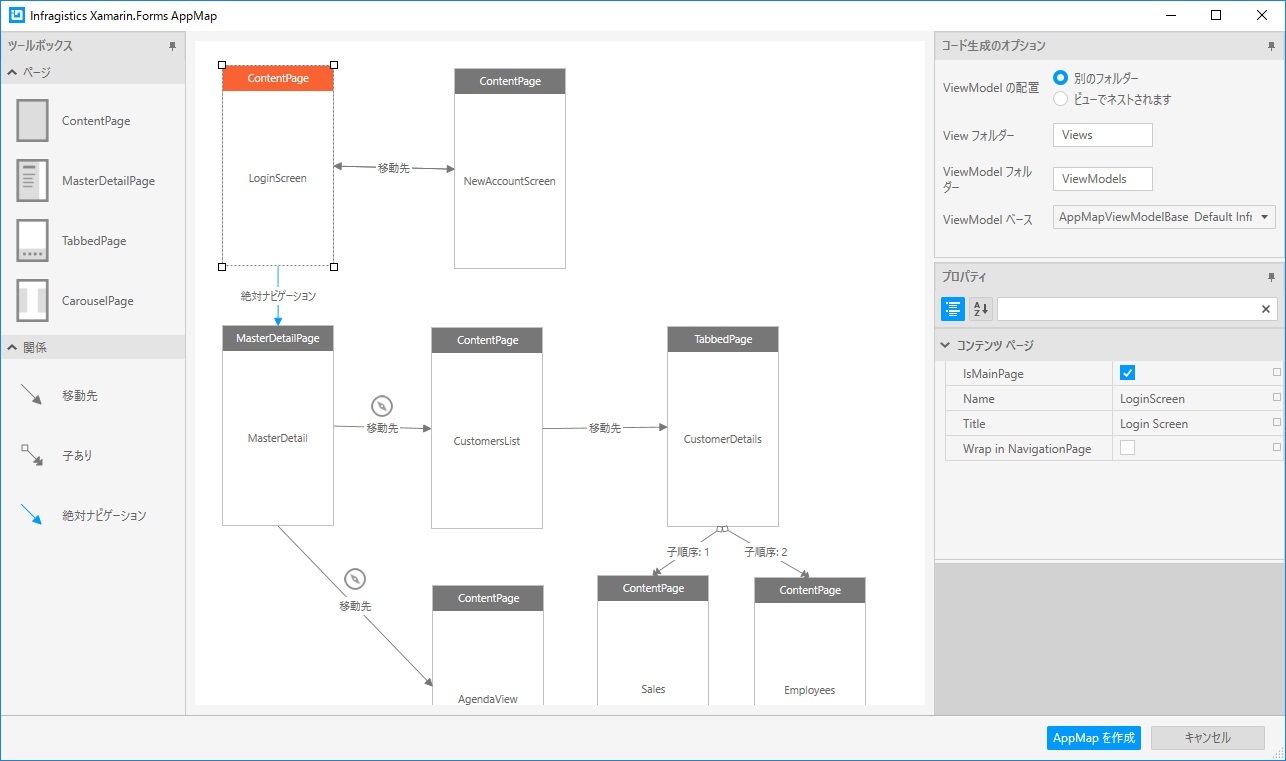
Task: Collapse the 関係 toolbox section
Action: pyautogui.click(x=12, y=347)
